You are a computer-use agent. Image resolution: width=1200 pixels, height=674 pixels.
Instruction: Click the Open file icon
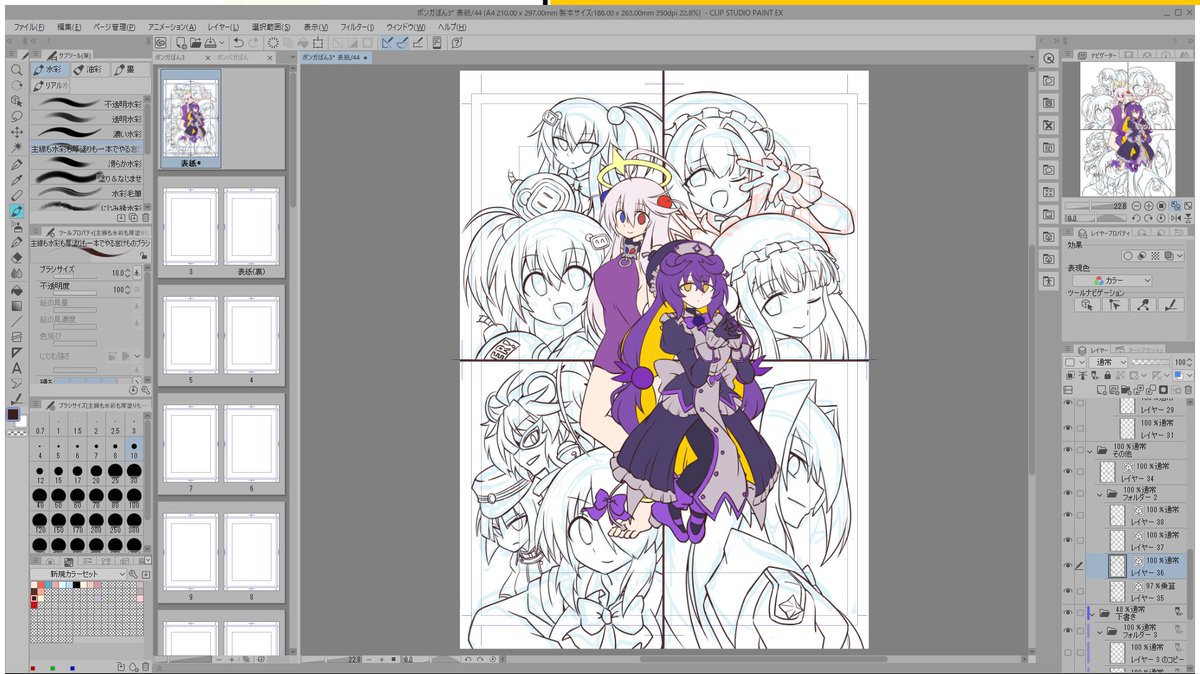(x=196, y=43)
